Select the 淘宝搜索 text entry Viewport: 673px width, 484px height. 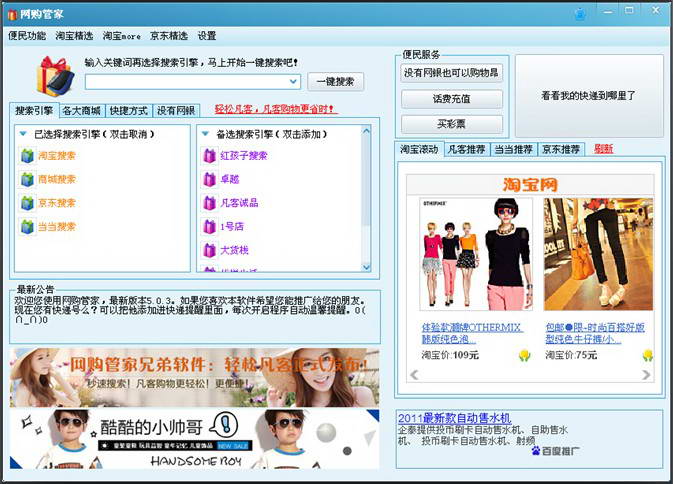(x=57, y=156)
